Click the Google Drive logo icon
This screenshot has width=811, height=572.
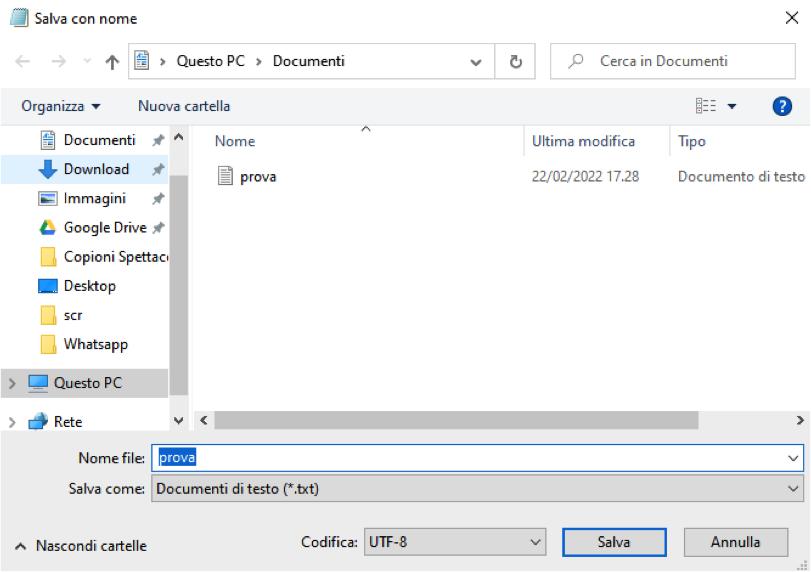point(48,228)
